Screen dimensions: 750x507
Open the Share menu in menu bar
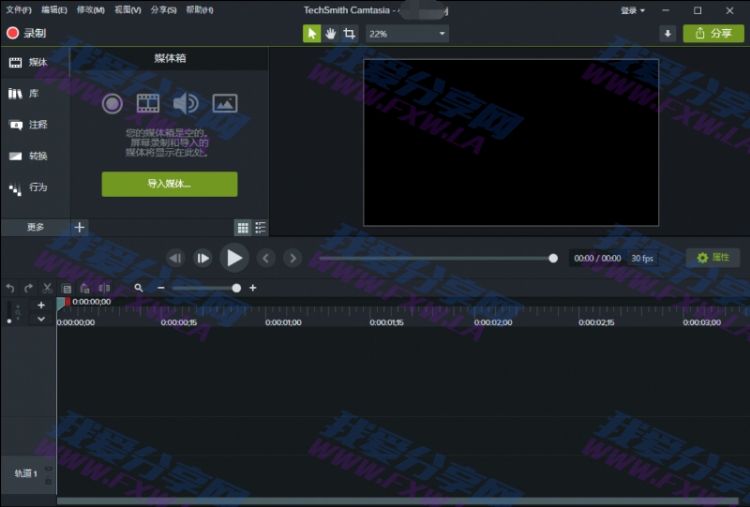tap(164, 10)
